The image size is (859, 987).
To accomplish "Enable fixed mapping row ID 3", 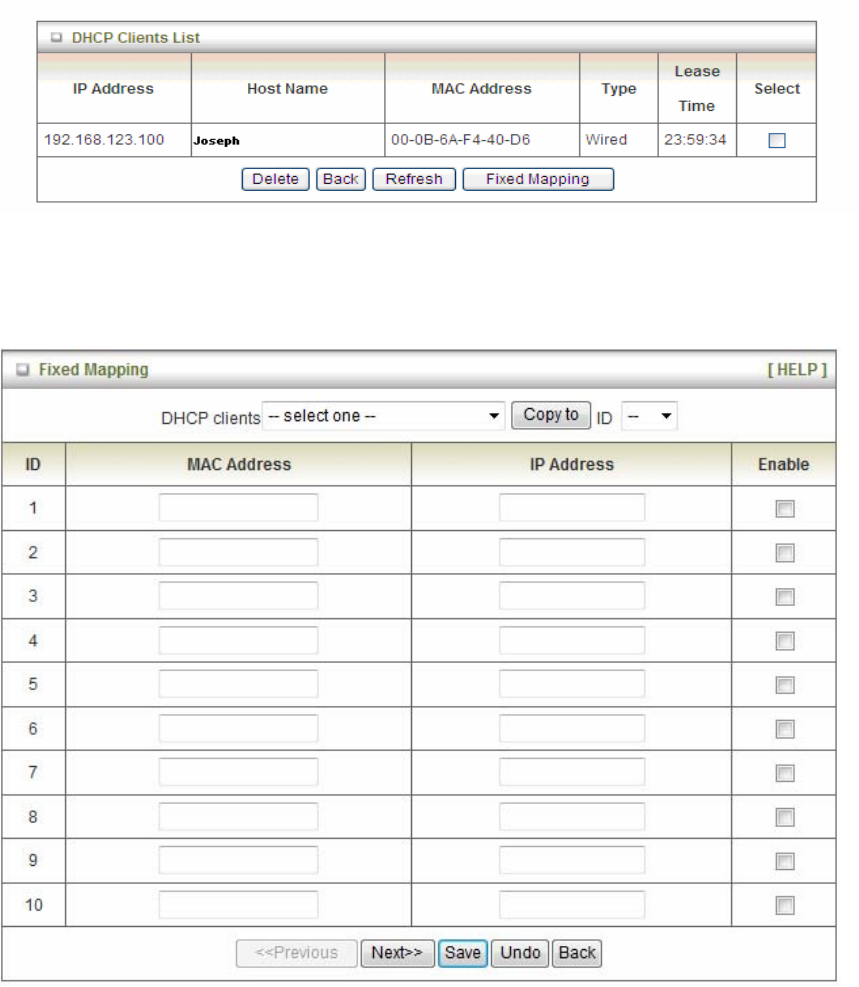I will [784, 596].
